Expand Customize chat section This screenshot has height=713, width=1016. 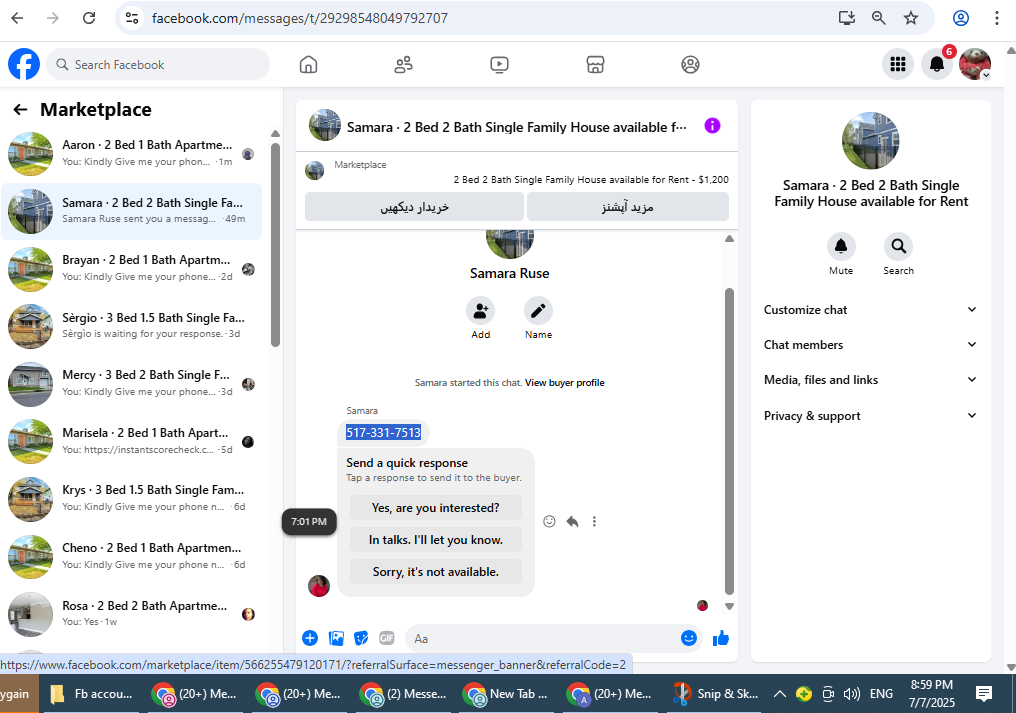[x=870, y=310]
